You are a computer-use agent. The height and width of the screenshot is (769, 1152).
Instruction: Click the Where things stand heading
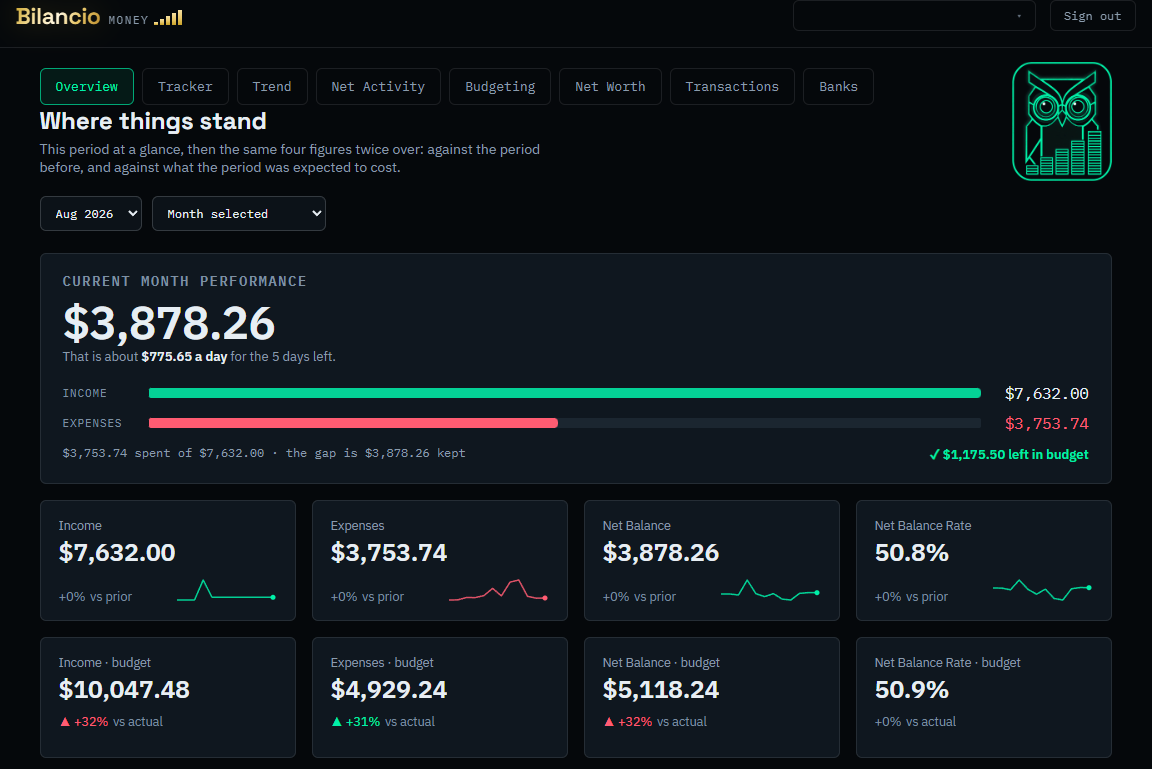pyautogui.click(x=153, y=121)
